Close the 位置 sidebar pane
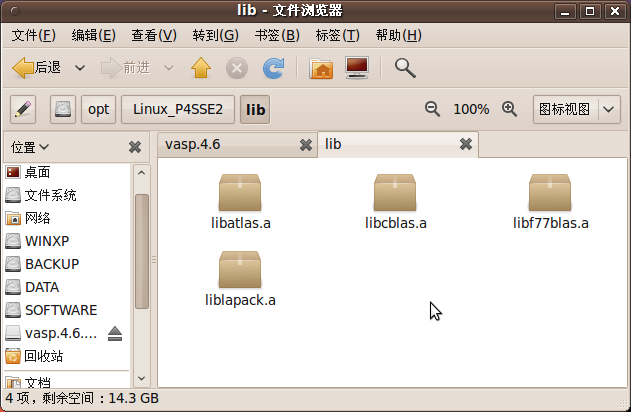Image resolution: width=631 pixels, height=412 pixels. [x=135, y=147]
